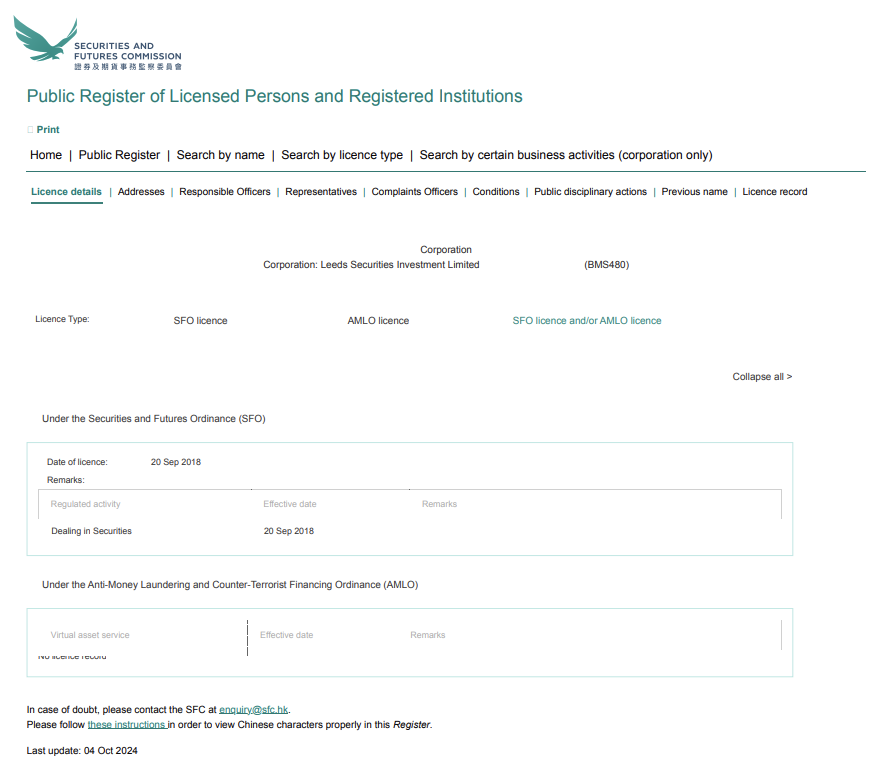The height and width of the screenshot is (784, 880).
Task: Click the Effective date header in SFO table
Action: tap(290, 505)
